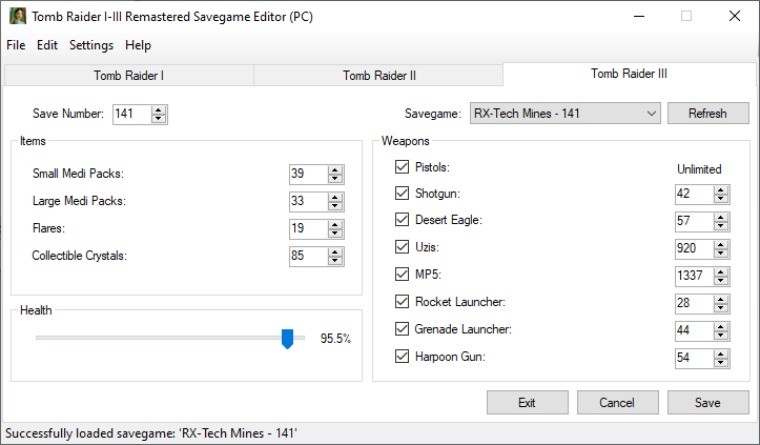
Task: Increase Collectible Crystals with up arrow
Action: coord(335,252)
